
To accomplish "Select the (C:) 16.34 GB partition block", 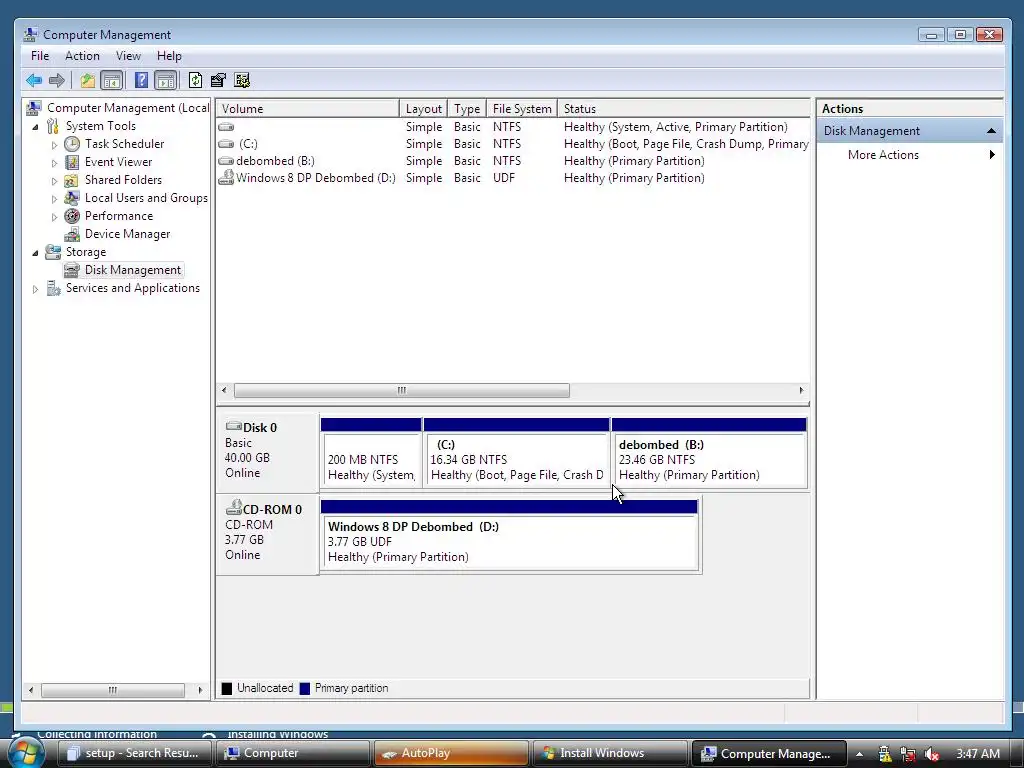I will [516, 453].
